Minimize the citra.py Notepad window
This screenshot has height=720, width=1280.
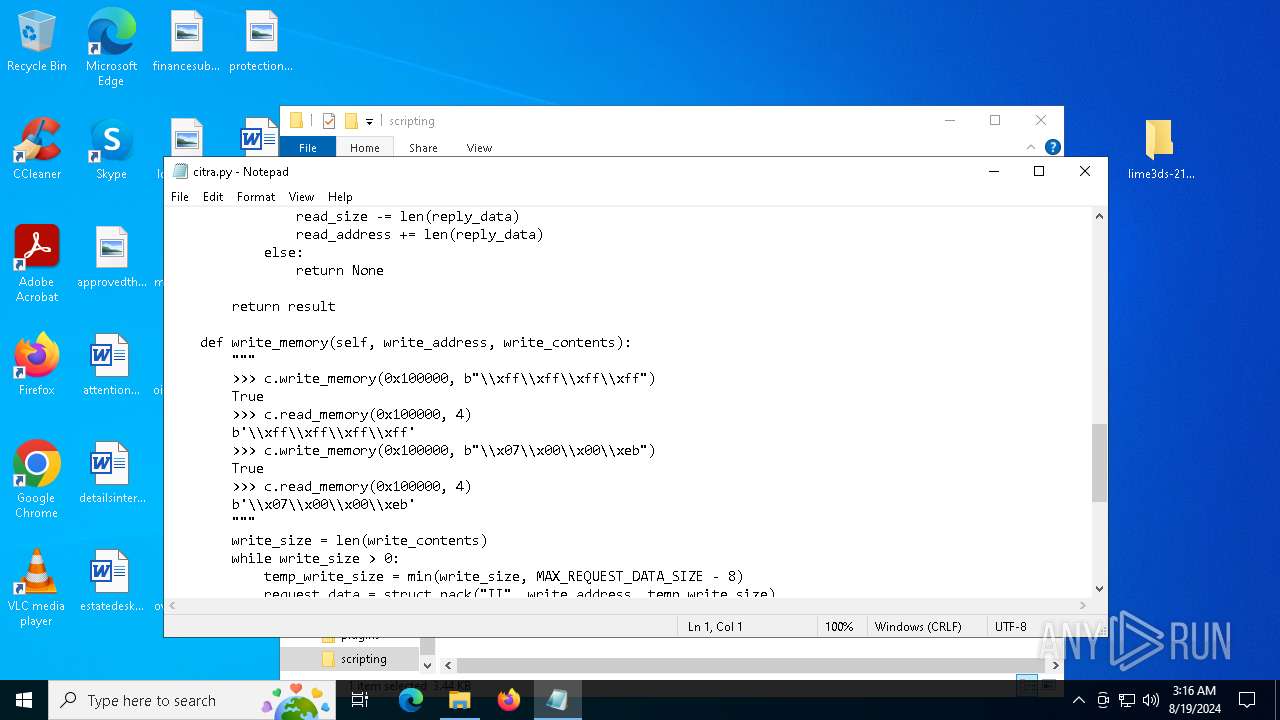[993, 172]
